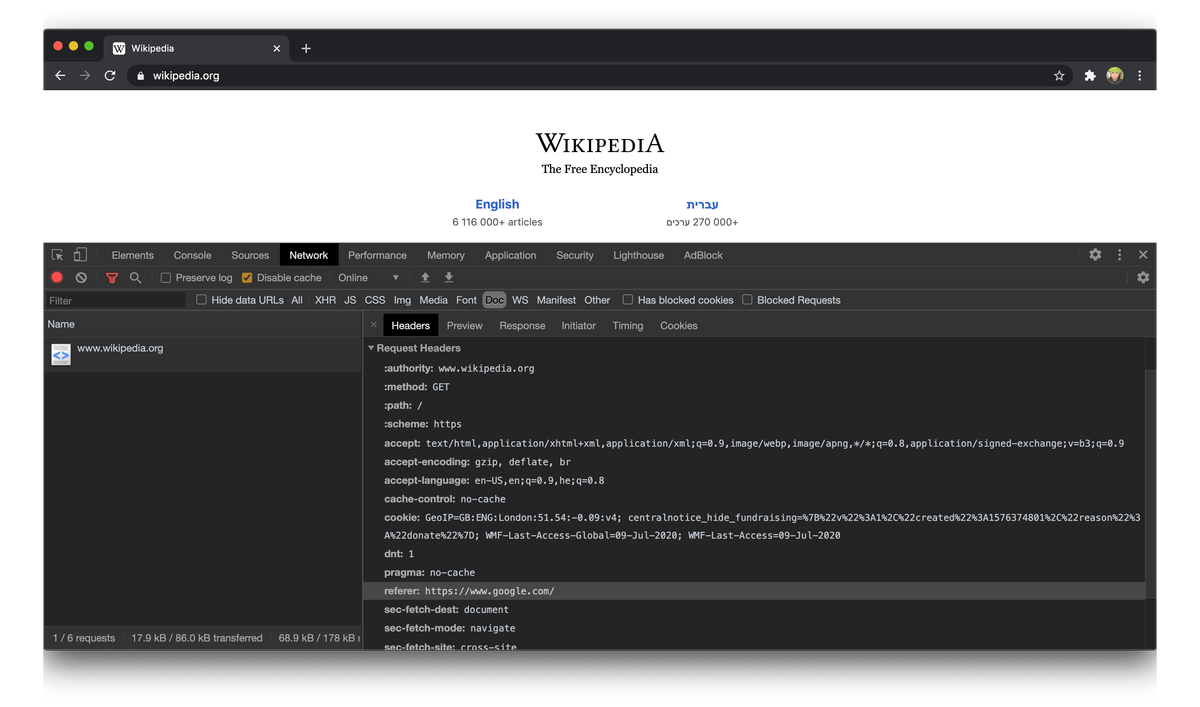Close the request details pane
This screenshot has width=1200, height=707.
[374, 325]
